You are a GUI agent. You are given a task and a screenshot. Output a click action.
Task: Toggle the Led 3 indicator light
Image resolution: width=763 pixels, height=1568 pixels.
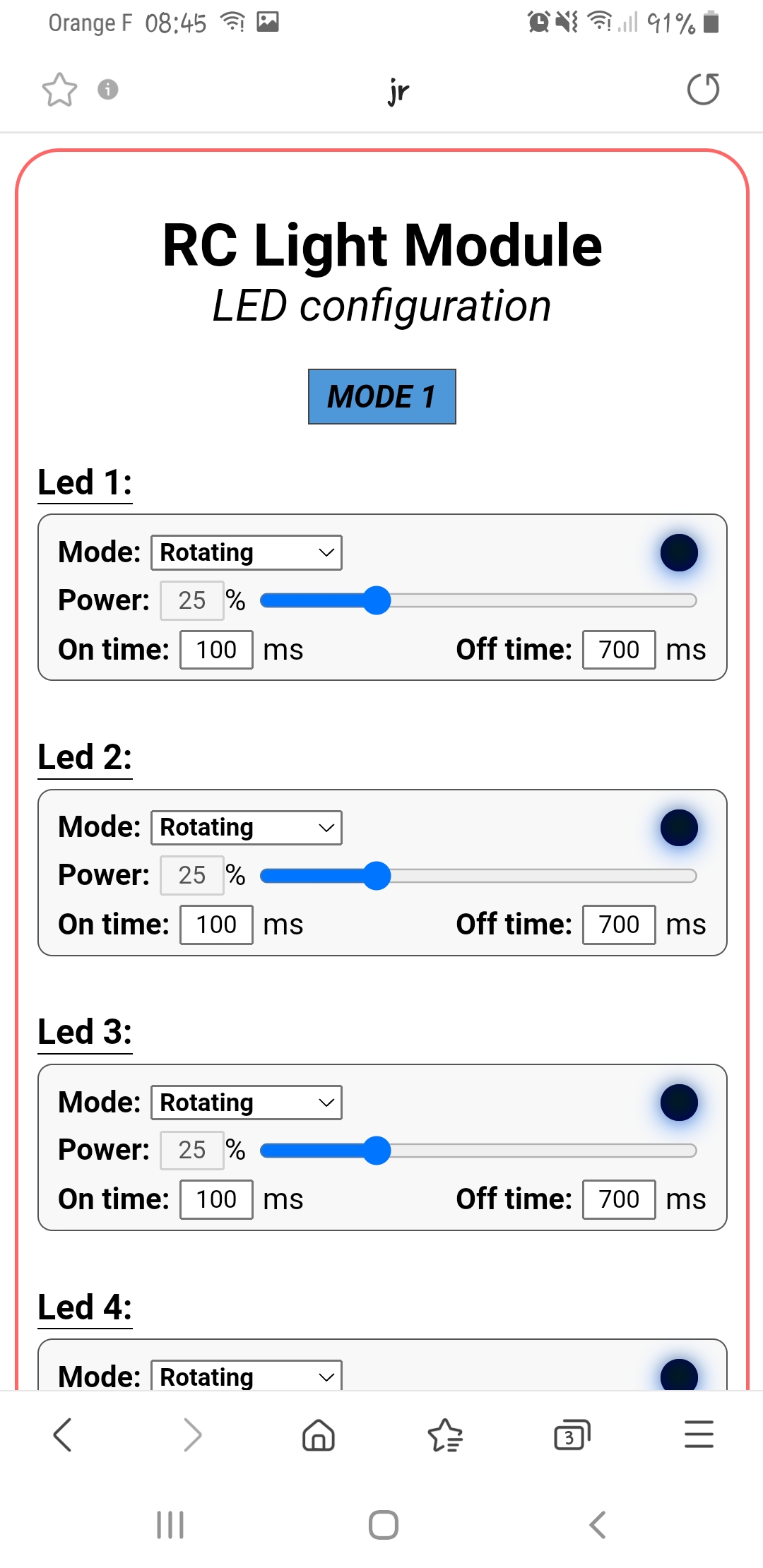point(679,1103)
